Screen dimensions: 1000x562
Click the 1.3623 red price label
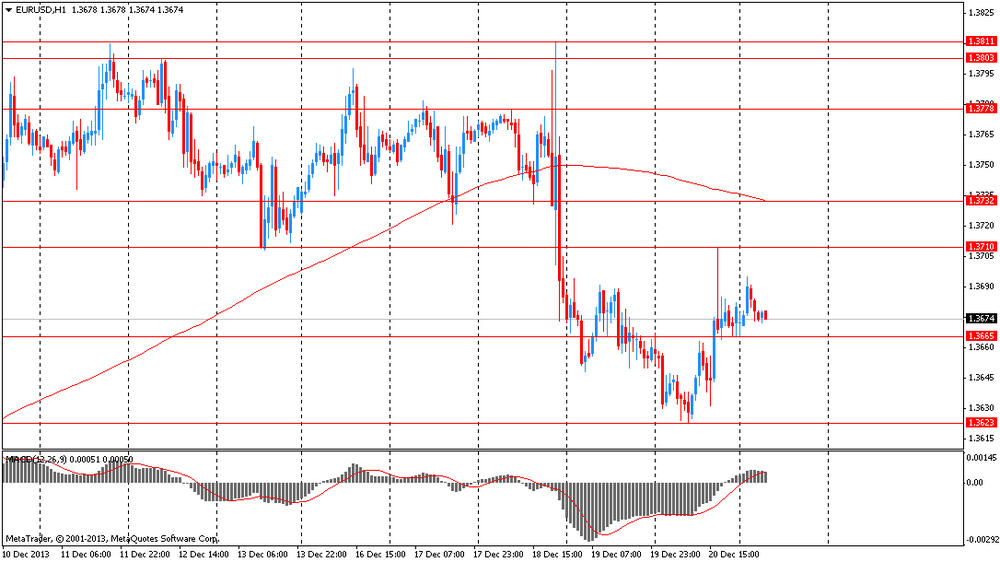tap(982, 423)
